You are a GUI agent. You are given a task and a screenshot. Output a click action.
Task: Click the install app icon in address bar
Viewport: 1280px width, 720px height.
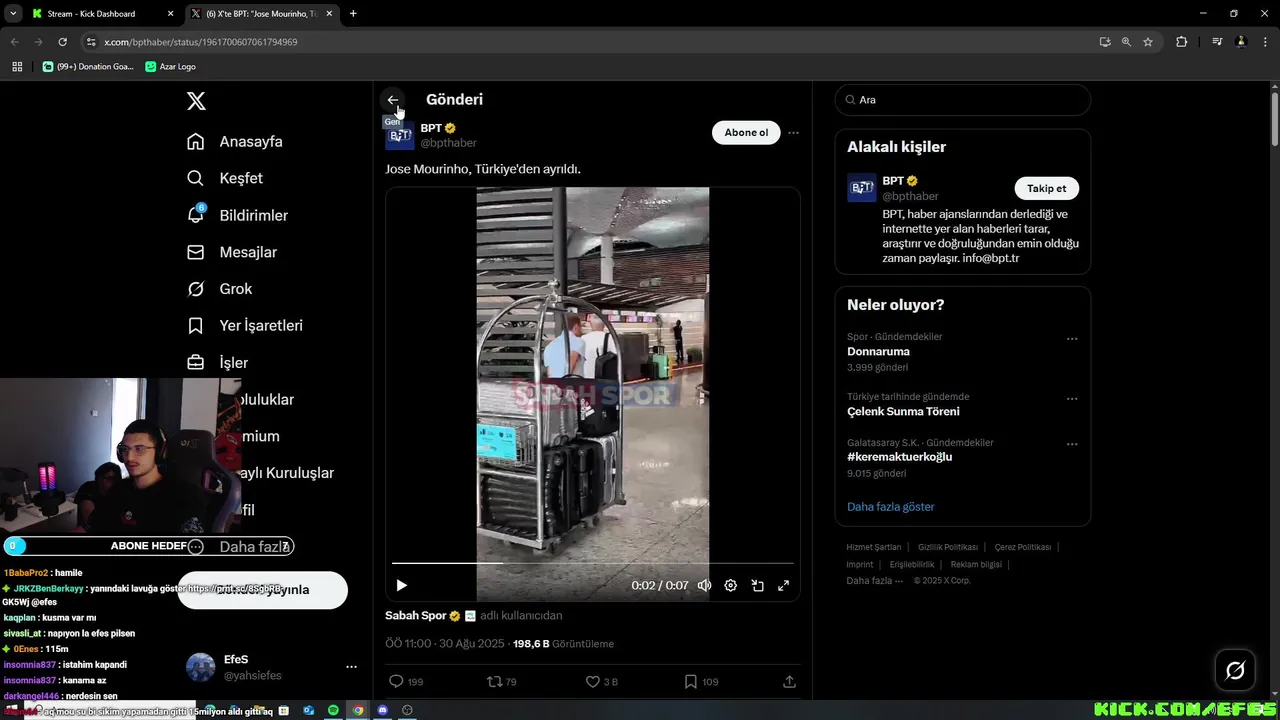[x=1105, y=42]
